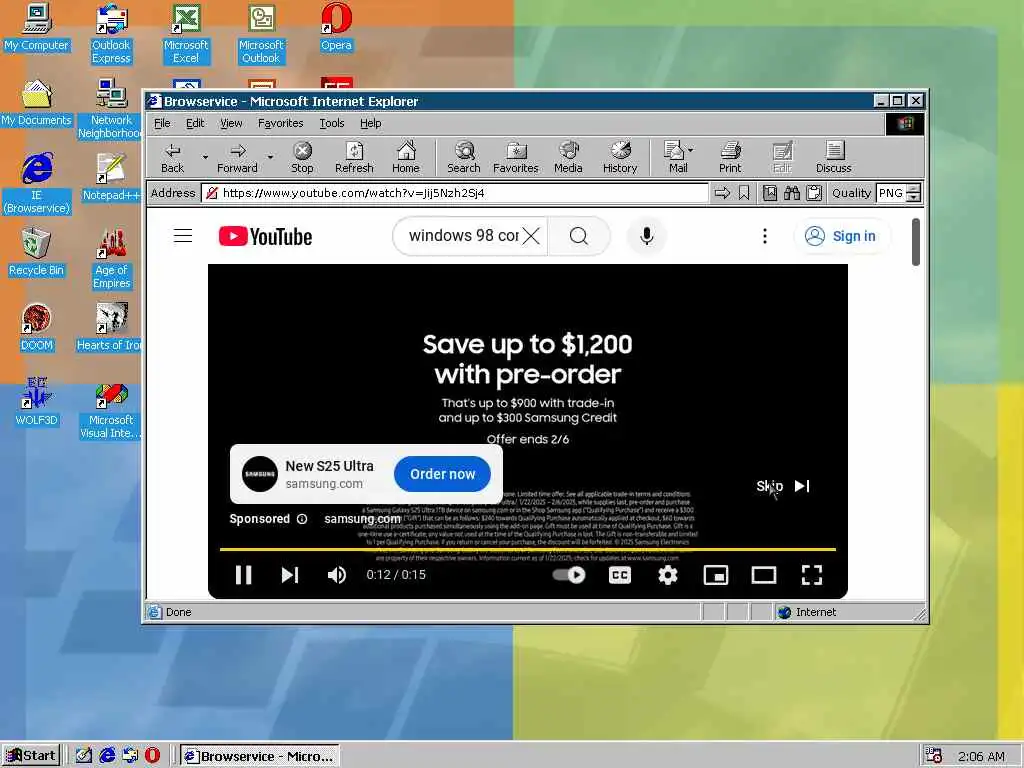Image resolution: width=1024 pixels, height=768 pixels.
Task: Open the Edit menu
Action: click(195, 123)
